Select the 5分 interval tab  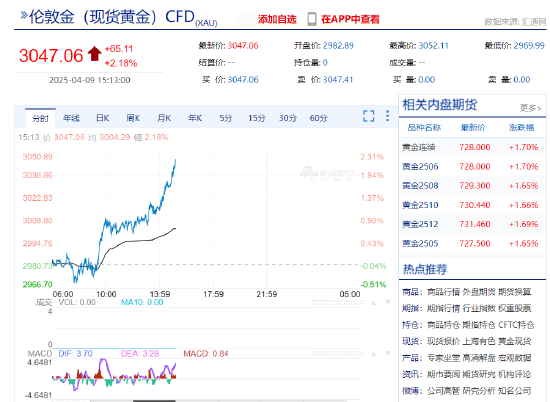coord(226,118)
